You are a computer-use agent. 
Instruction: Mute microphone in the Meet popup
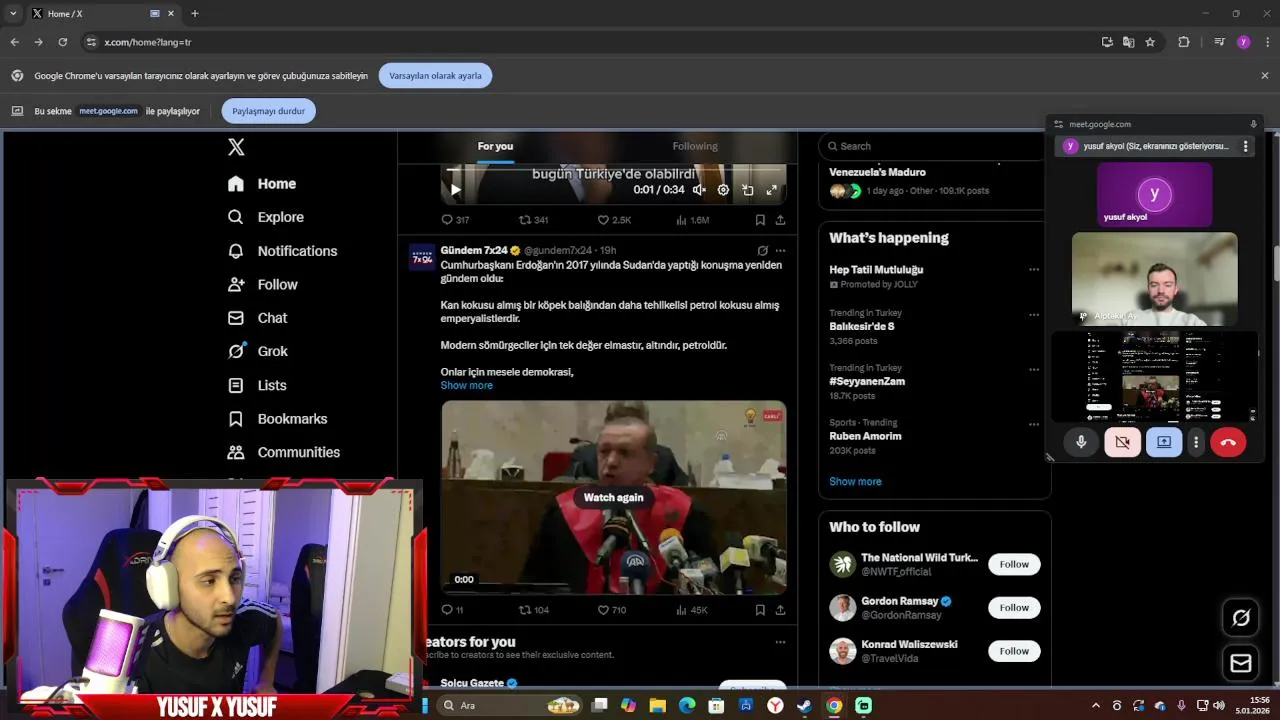click(x=1081, y=442)
